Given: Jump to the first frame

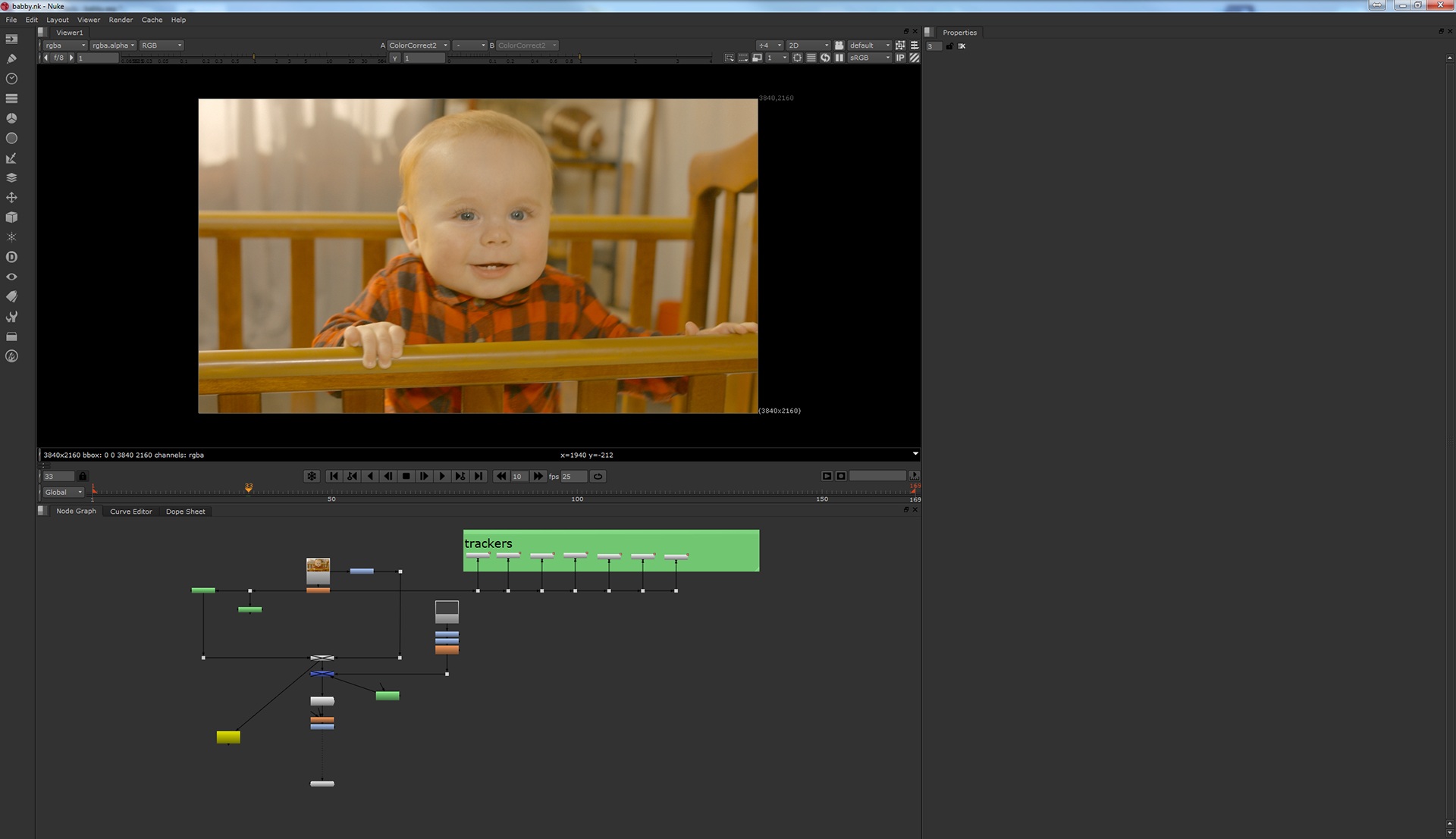Looking at the screenshot, I should [x=334, y=476].
